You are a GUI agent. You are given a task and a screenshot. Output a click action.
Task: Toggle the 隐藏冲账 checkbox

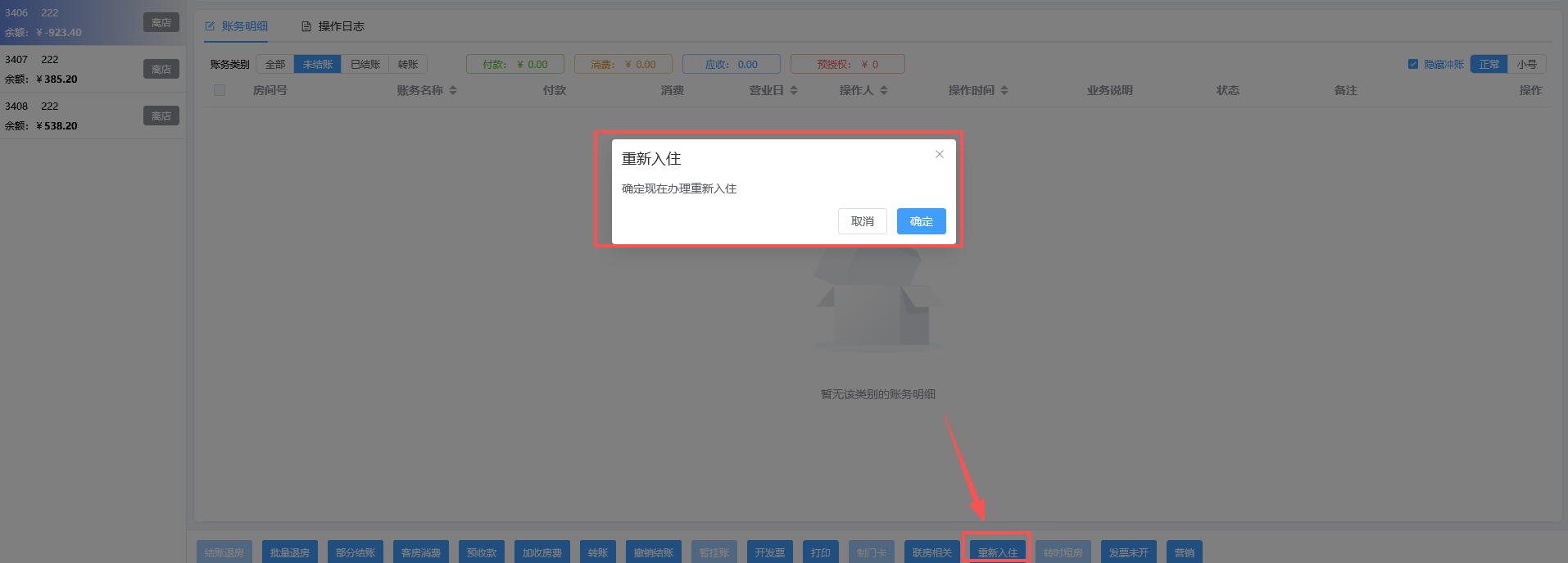(1413, 64)
